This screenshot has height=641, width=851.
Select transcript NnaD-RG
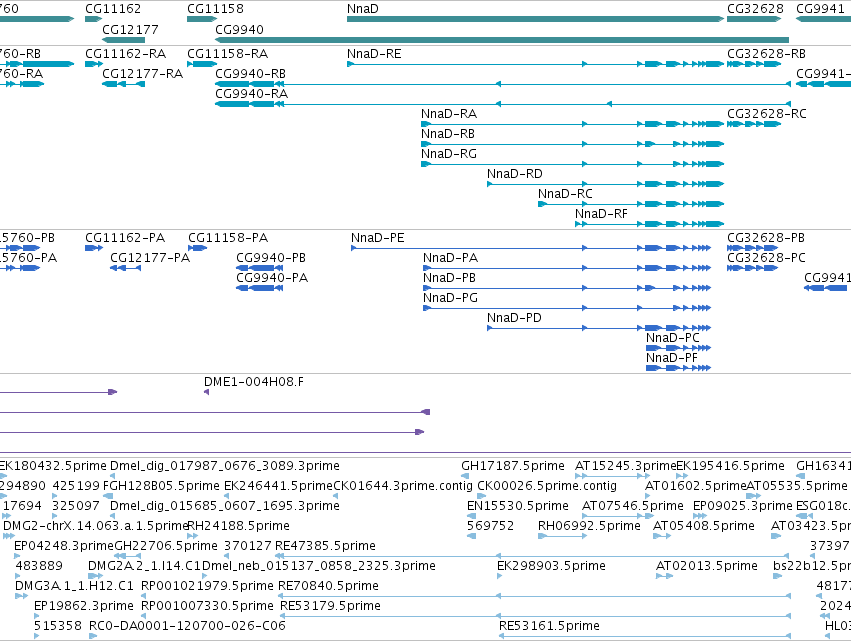pyautogui.click(x=449, y=154)
